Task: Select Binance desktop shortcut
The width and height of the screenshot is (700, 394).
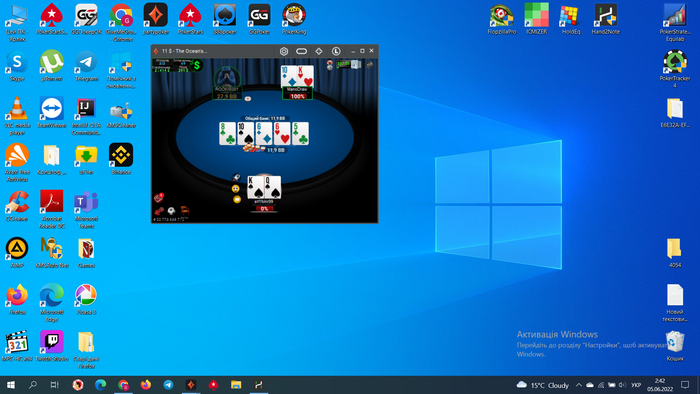Action: pyautogui.click(x=121, y=159)
